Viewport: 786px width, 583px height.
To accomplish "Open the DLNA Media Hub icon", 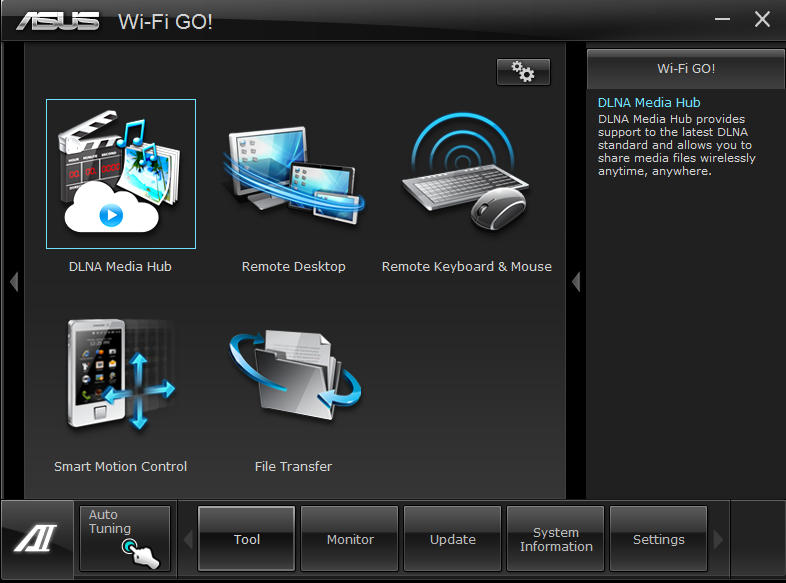I will point(121,174).
